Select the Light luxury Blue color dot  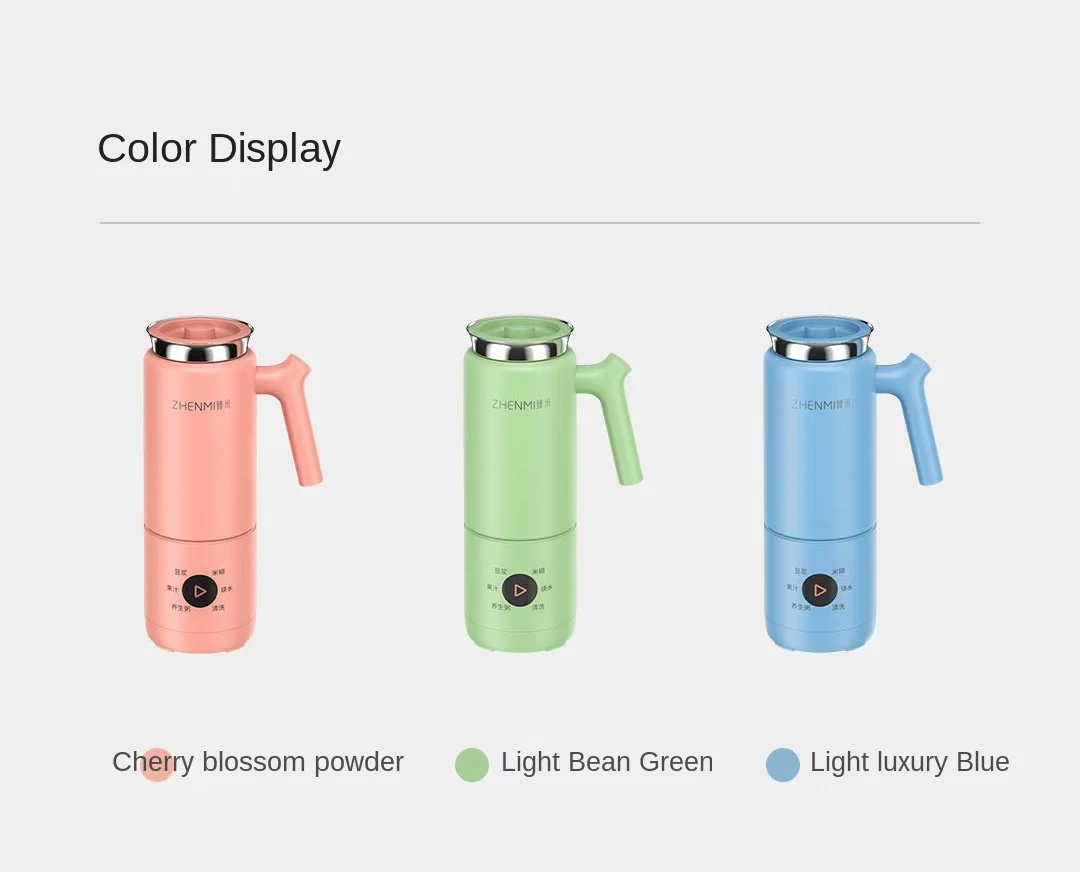783,765
